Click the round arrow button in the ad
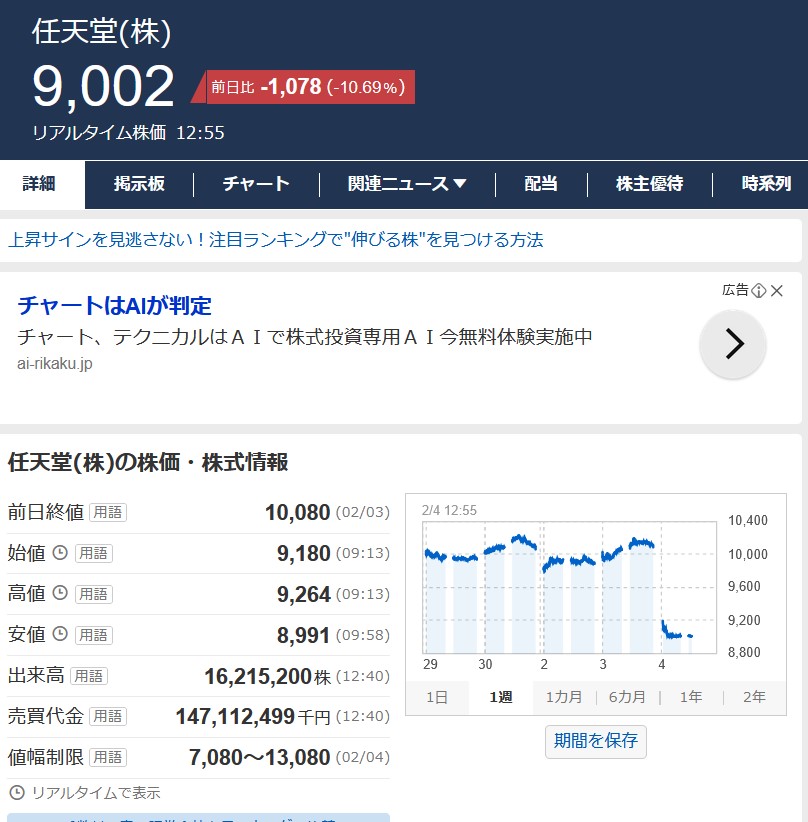 (733, 345)
